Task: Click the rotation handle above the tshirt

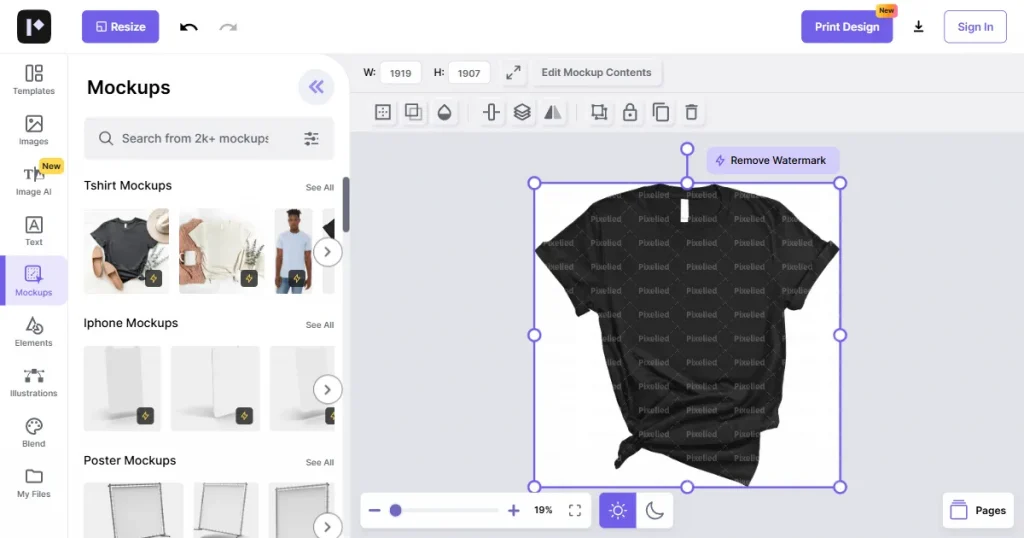Action: click(x=687, y=150)
